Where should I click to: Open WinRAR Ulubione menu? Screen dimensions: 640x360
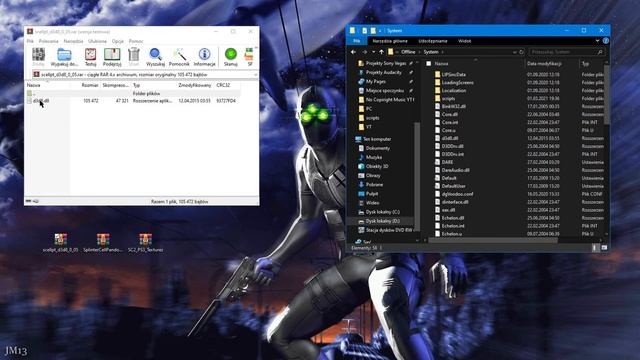pyautogui.click(x=97, y=41)
